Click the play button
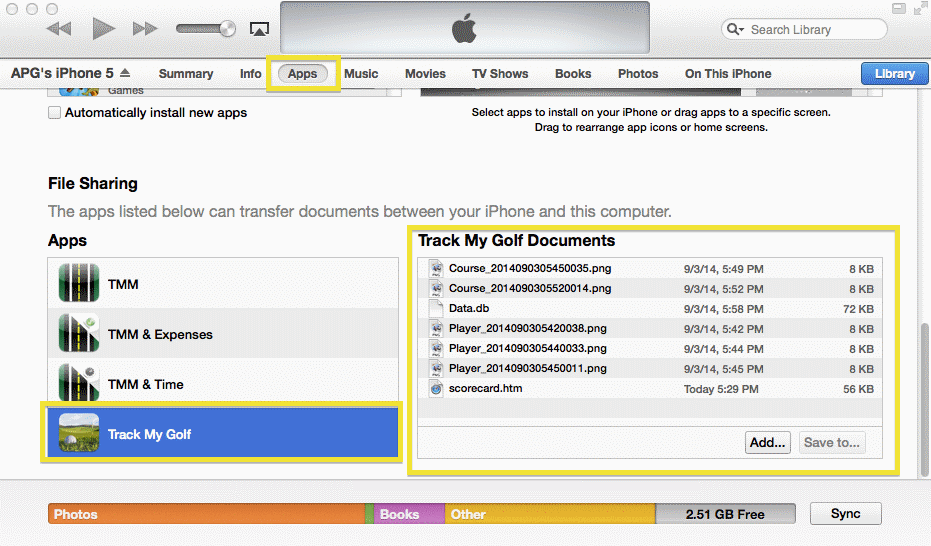This screenshot has height=546, width=931. (103, 28)
